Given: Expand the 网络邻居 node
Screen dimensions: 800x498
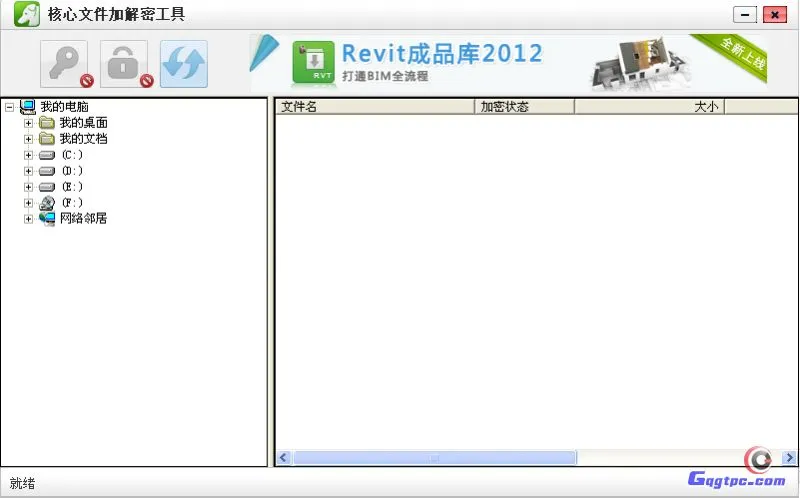Looking at the screenshot, I should 29,219.
